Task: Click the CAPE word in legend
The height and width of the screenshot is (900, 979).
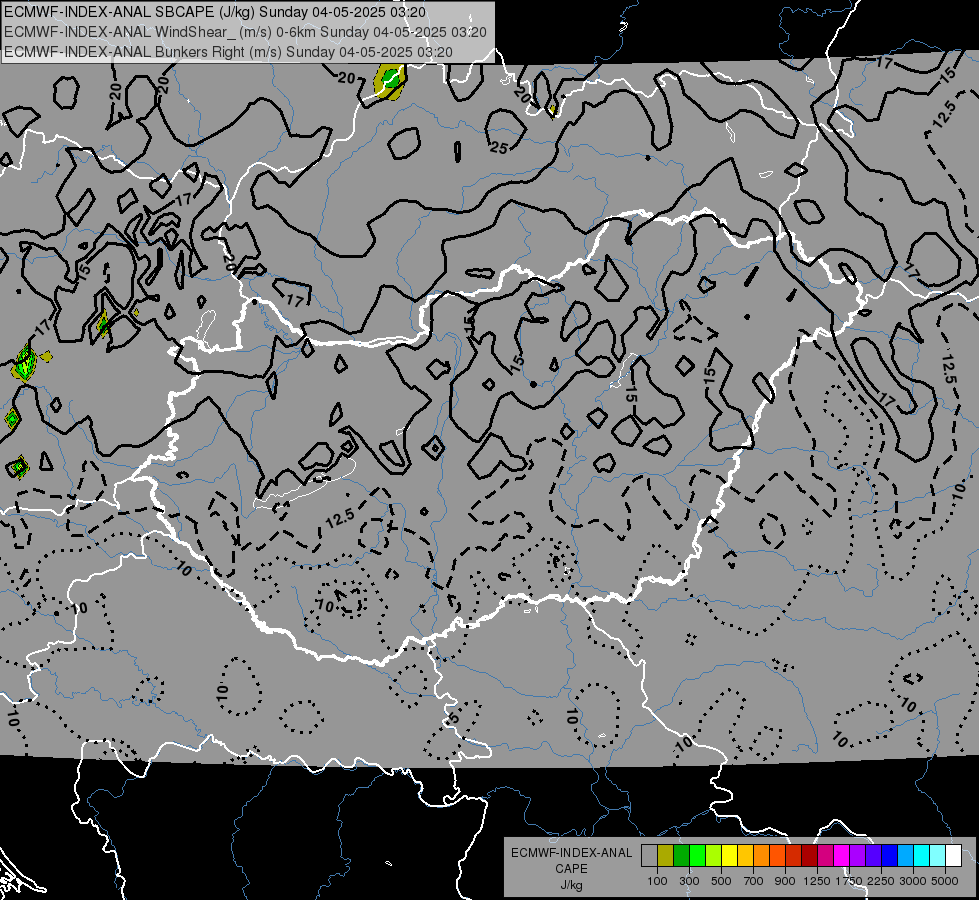Action: (571, 869)
